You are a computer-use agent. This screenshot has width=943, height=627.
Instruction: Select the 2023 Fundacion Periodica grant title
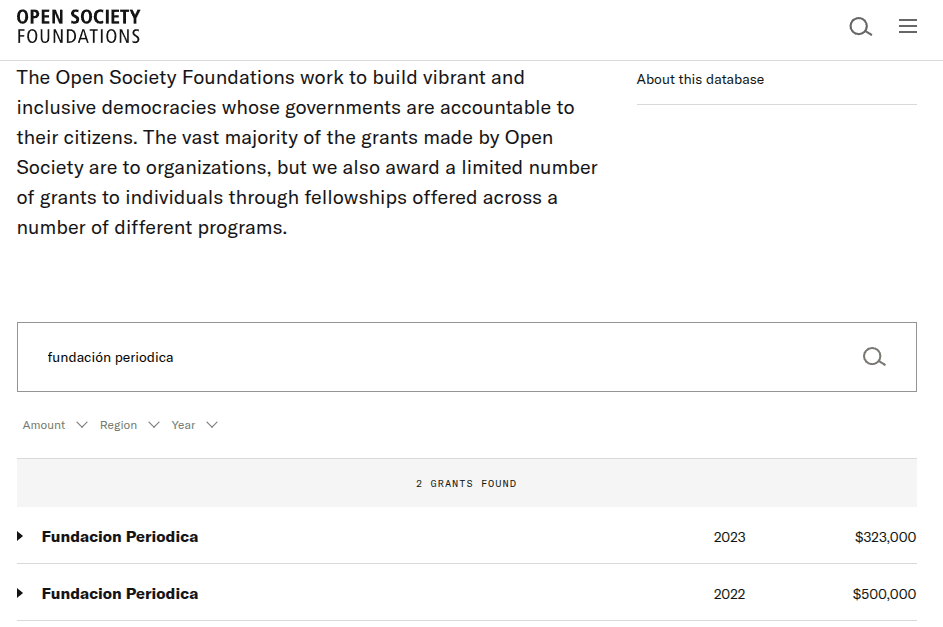point(120,537)
